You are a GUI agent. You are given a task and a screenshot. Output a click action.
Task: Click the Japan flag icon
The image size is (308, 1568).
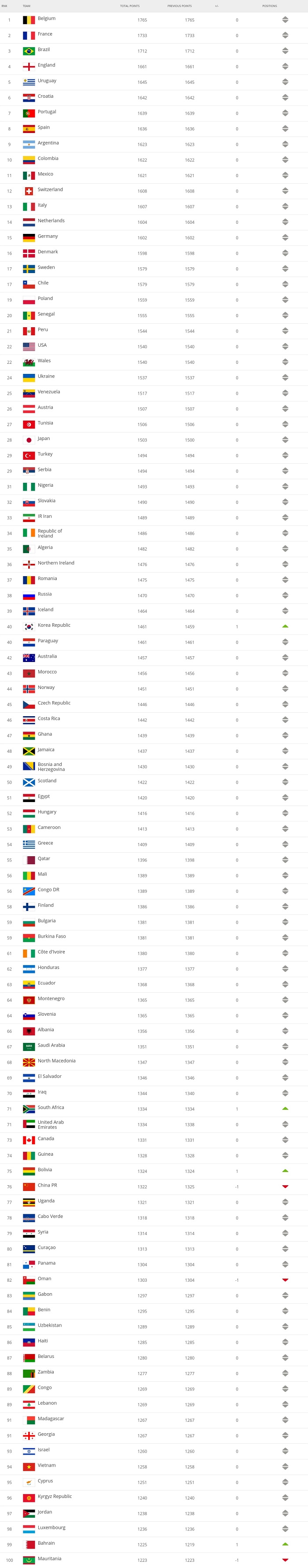29,440
